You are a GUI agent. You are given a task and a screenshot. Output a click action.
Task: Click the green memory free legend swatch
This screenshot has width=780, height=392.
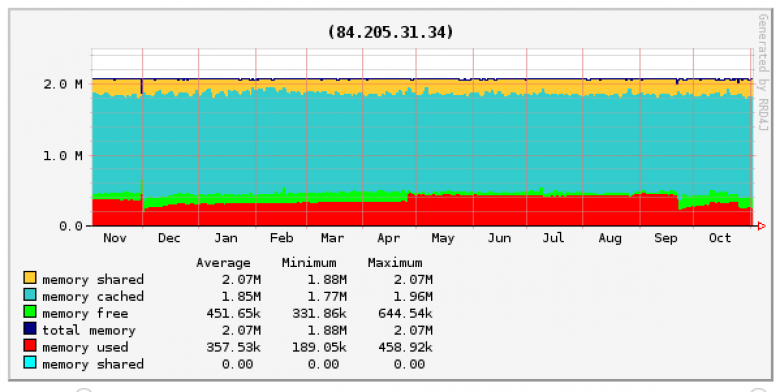[x=30, y=311]
